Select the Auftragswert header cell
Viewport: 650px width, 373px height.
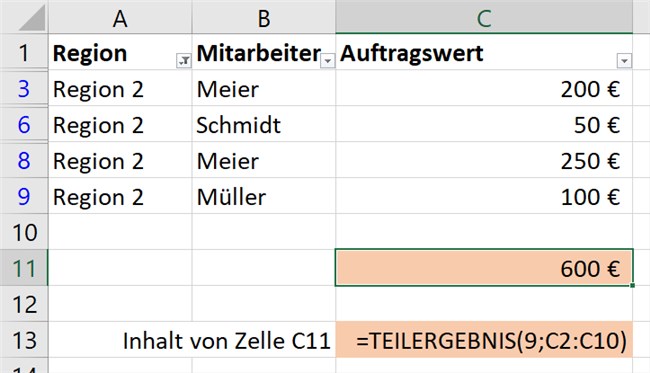(484, 52)
